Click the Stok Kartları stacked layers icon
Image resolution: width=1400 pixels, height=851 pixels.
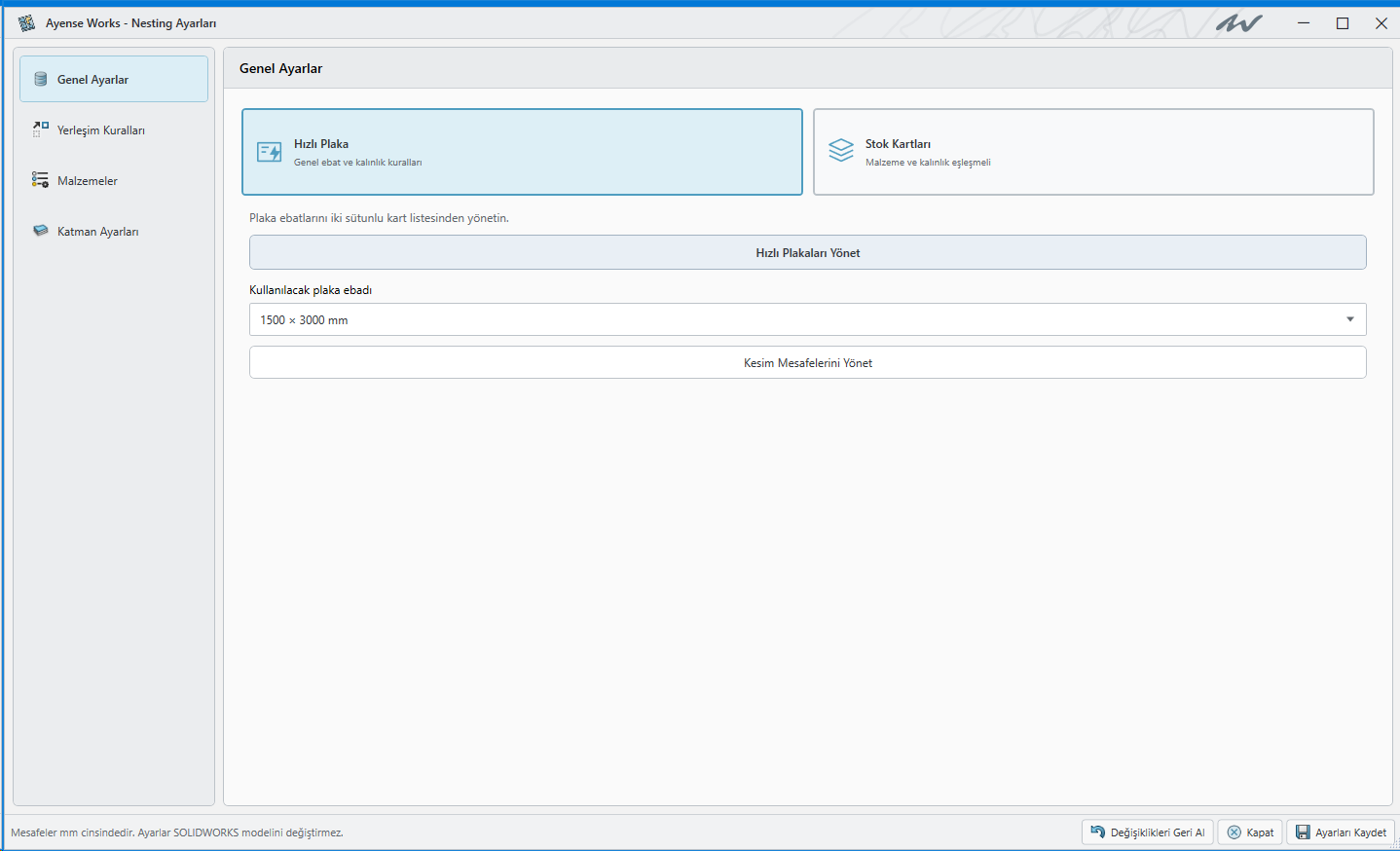coord(841,150)
